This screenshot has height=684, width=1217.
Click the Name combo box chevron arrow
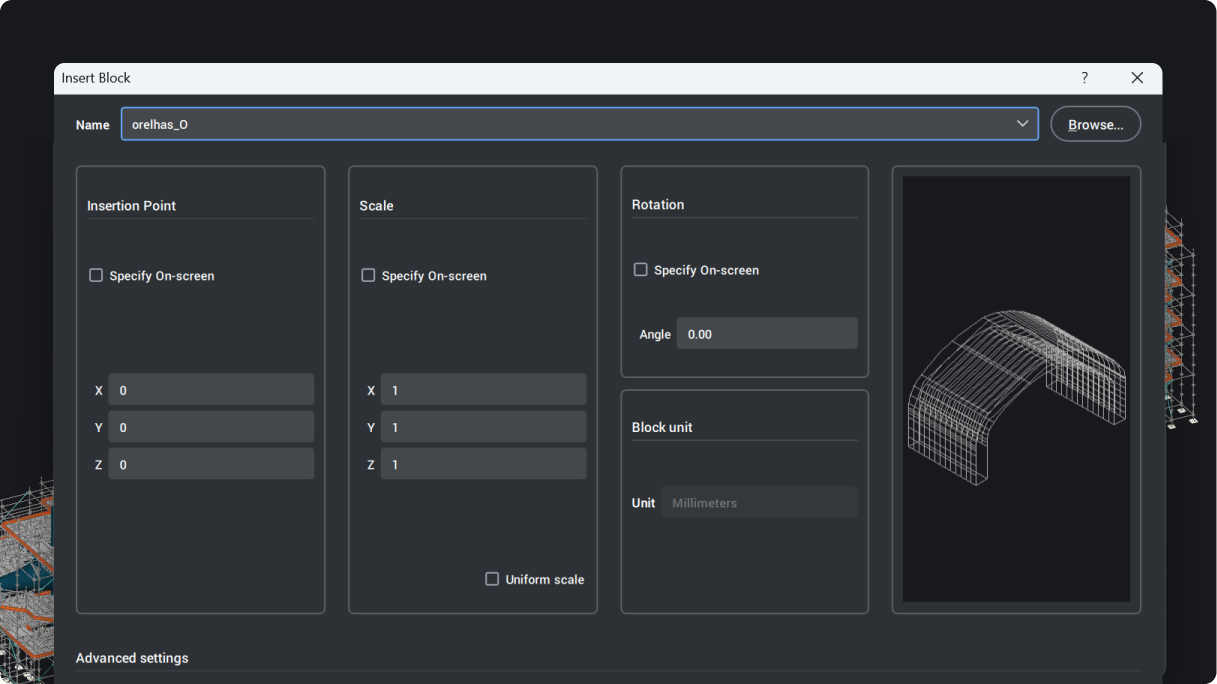(1023, 123)
